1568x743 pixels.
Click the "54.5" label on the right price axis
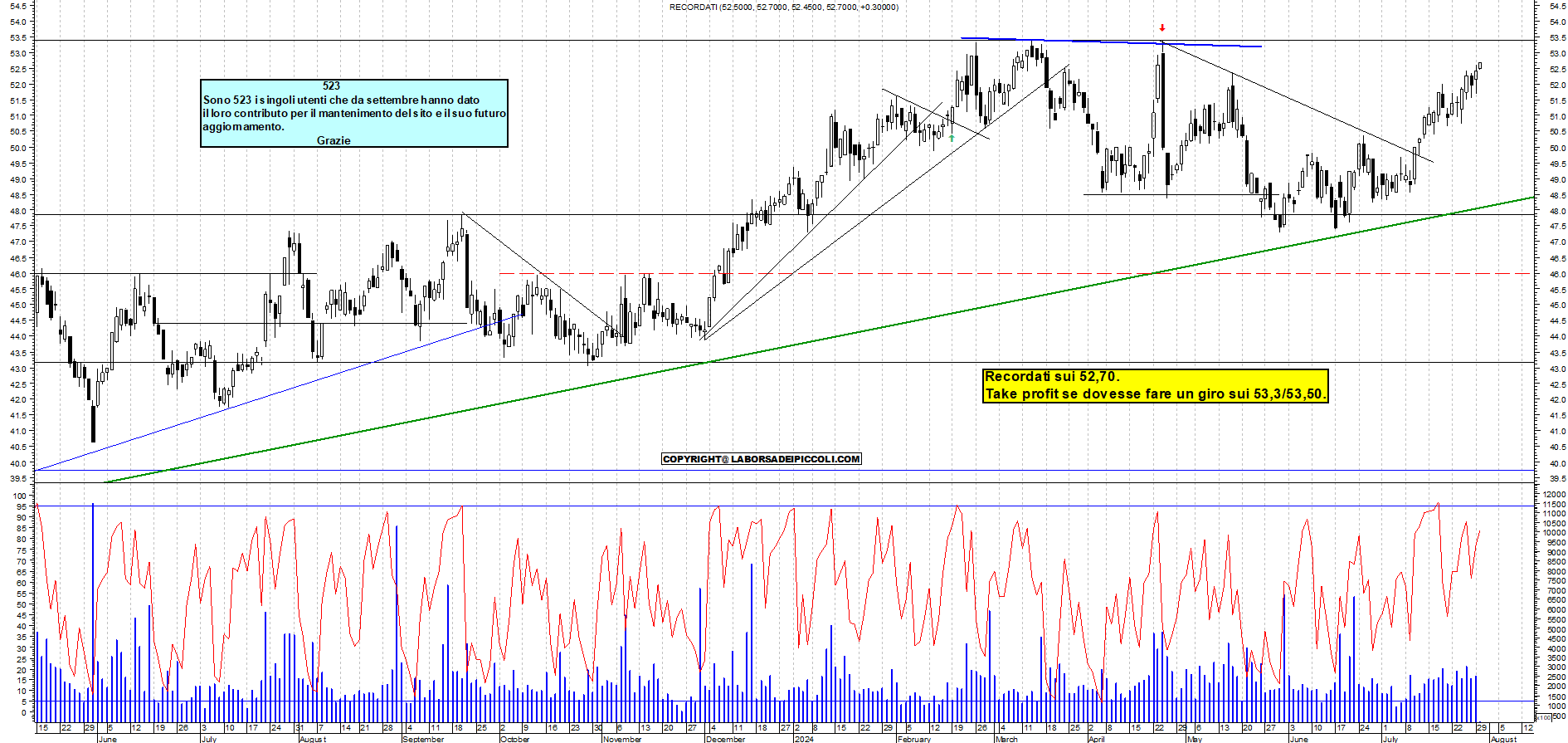point(1556,6)
